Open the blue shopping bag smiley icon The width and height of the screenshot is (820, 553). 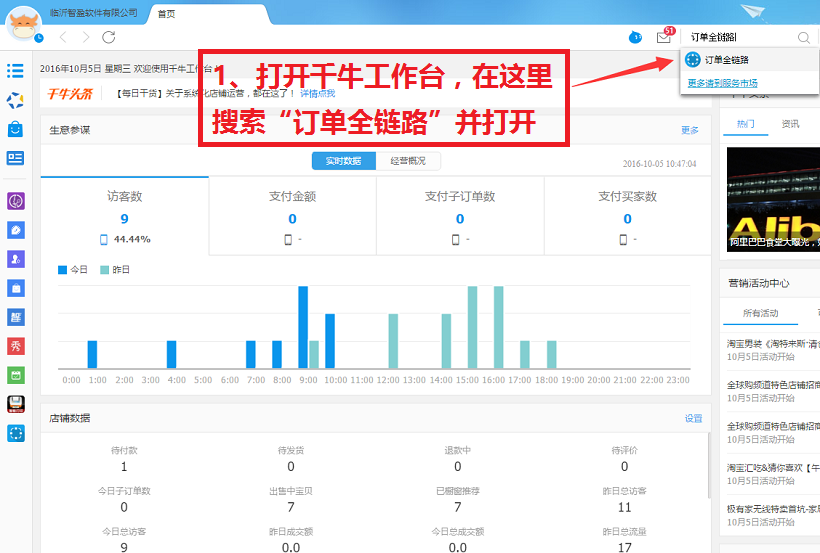(x=15, y=129)
